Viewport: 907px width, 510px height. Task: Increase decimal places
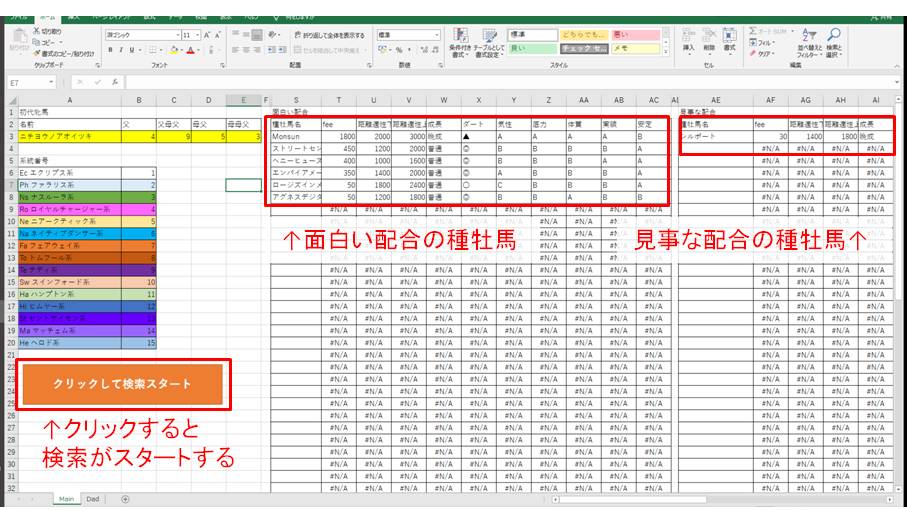pyautogui.click(x=423, y=50)
